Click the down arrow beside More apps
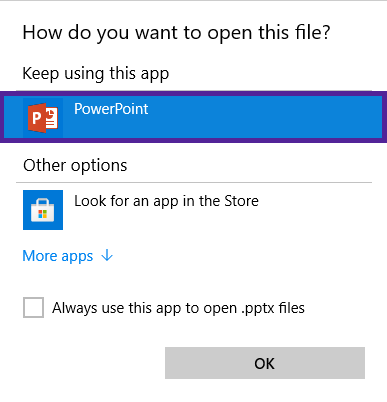This screenshot has width=387, height=402. click(107, 256)
